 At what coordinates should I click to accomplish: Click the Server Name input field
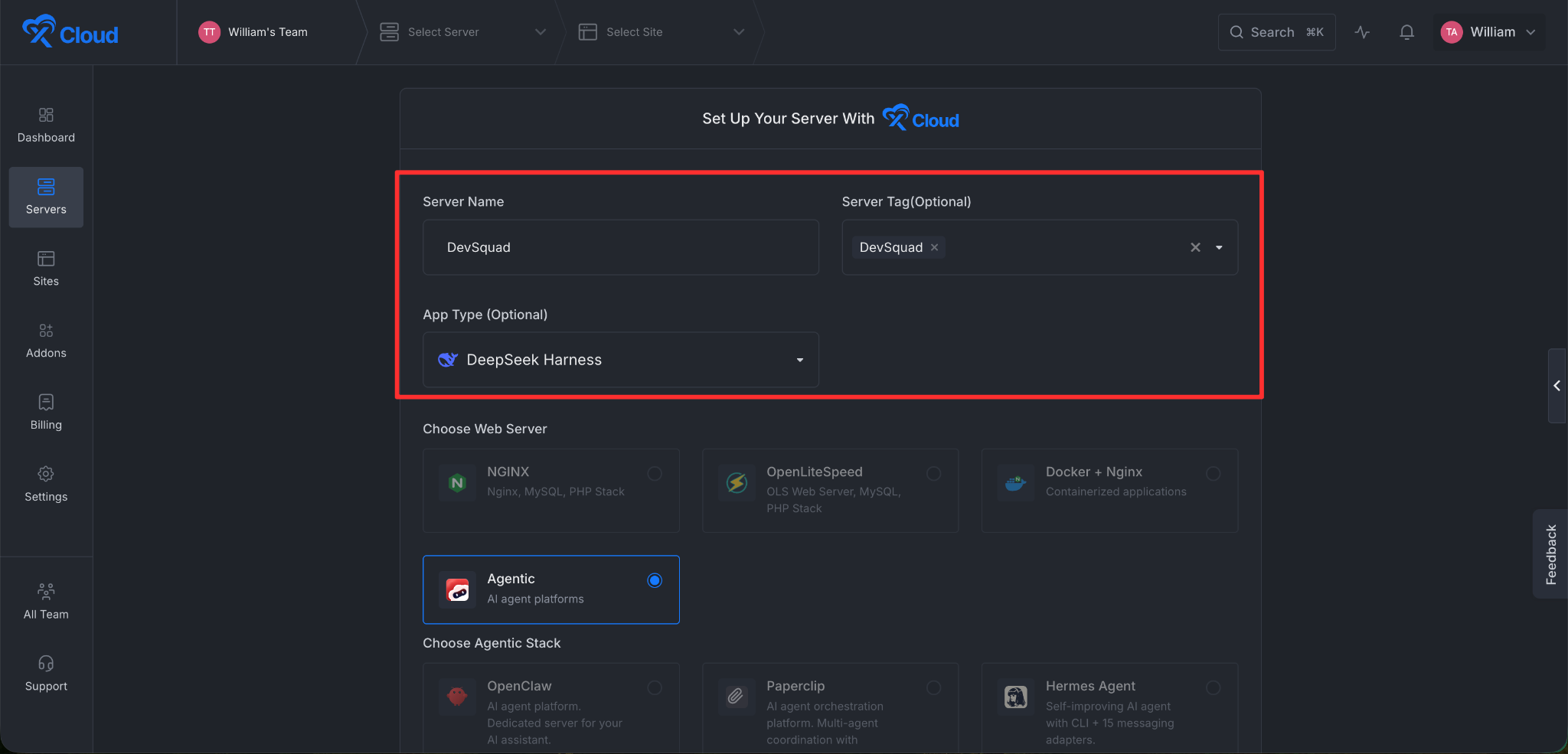621,247
